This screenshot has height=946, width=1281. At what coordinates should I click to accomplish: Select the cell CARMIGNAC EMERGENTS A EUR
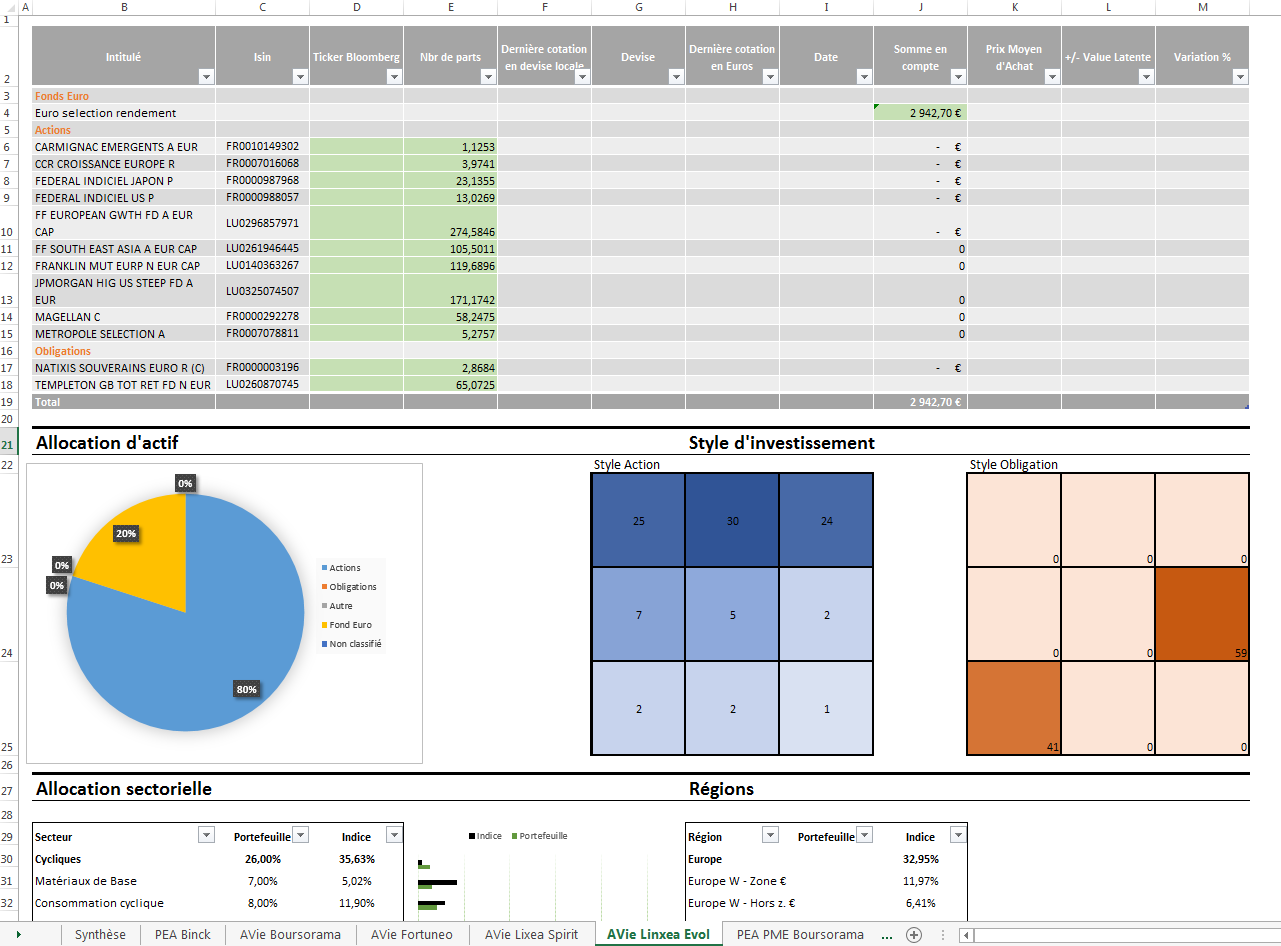[123, 147]
